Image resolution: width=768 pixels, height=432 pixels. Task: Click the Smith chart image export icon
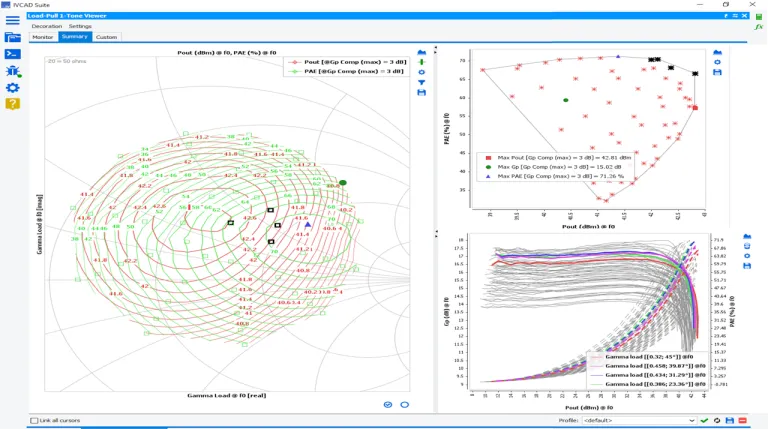421,52
